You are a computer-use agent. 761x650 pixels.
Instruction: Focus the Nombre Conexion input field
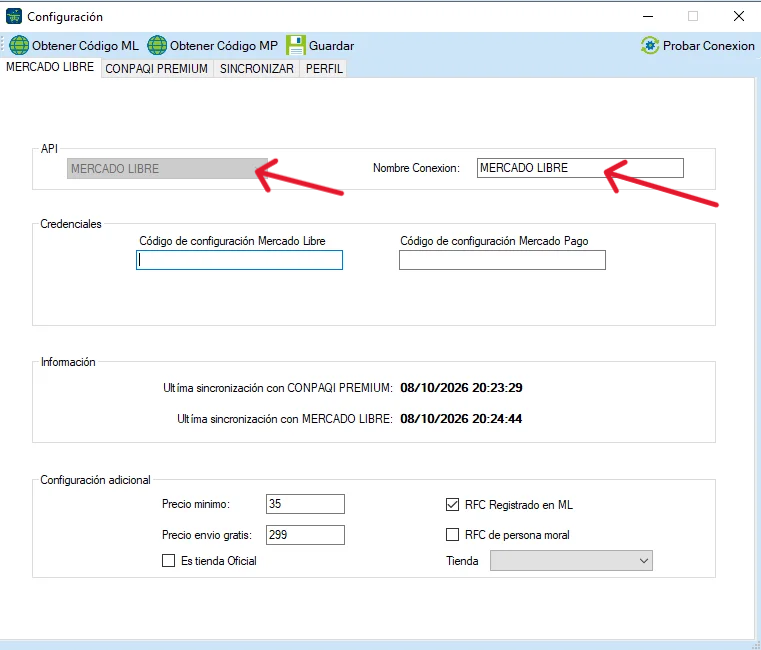pos(580,168)
